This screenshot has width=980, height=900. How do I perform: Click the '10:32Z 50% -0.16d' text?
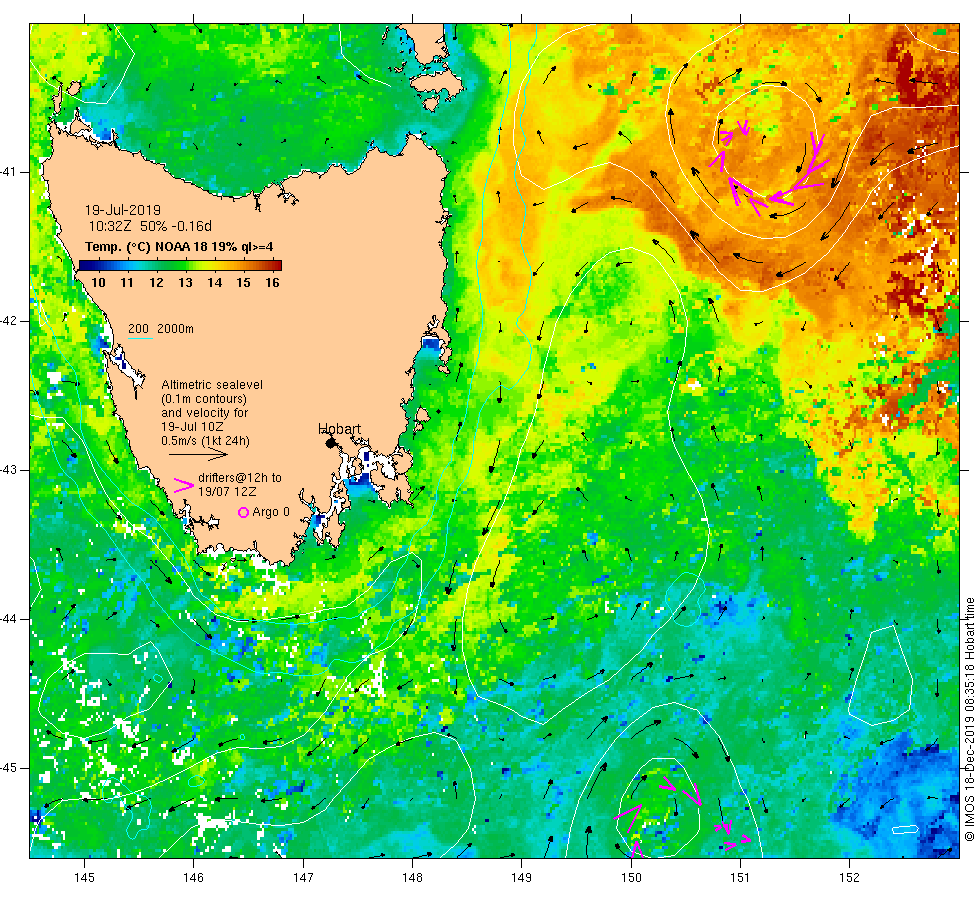pyautogui.click(x=150, y=226)
